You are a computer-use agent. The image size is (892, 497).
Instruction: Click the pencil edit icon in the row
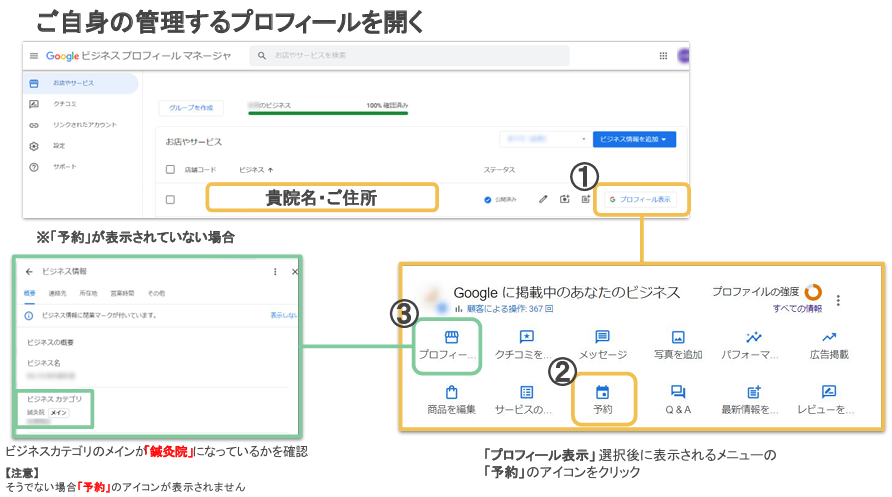click(543, 199)
